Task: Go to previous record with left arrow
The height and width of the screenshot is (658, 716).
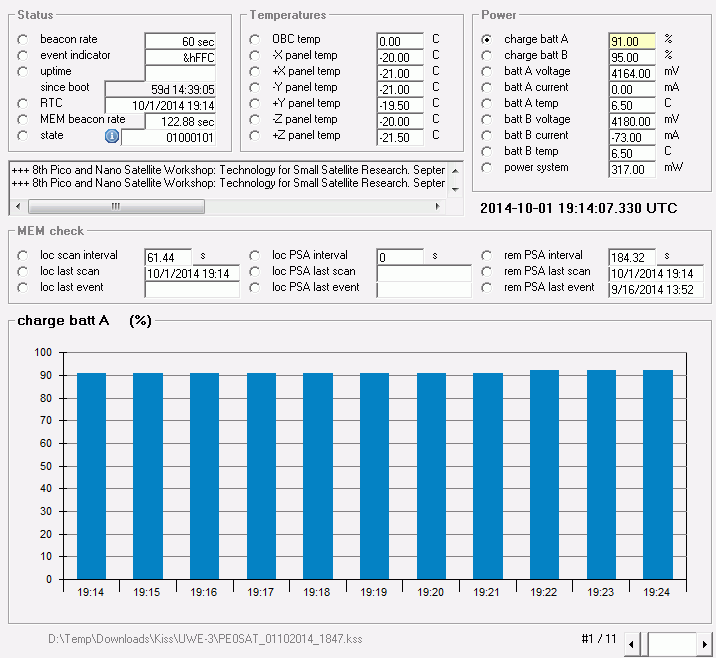Action: pos(632,644)
